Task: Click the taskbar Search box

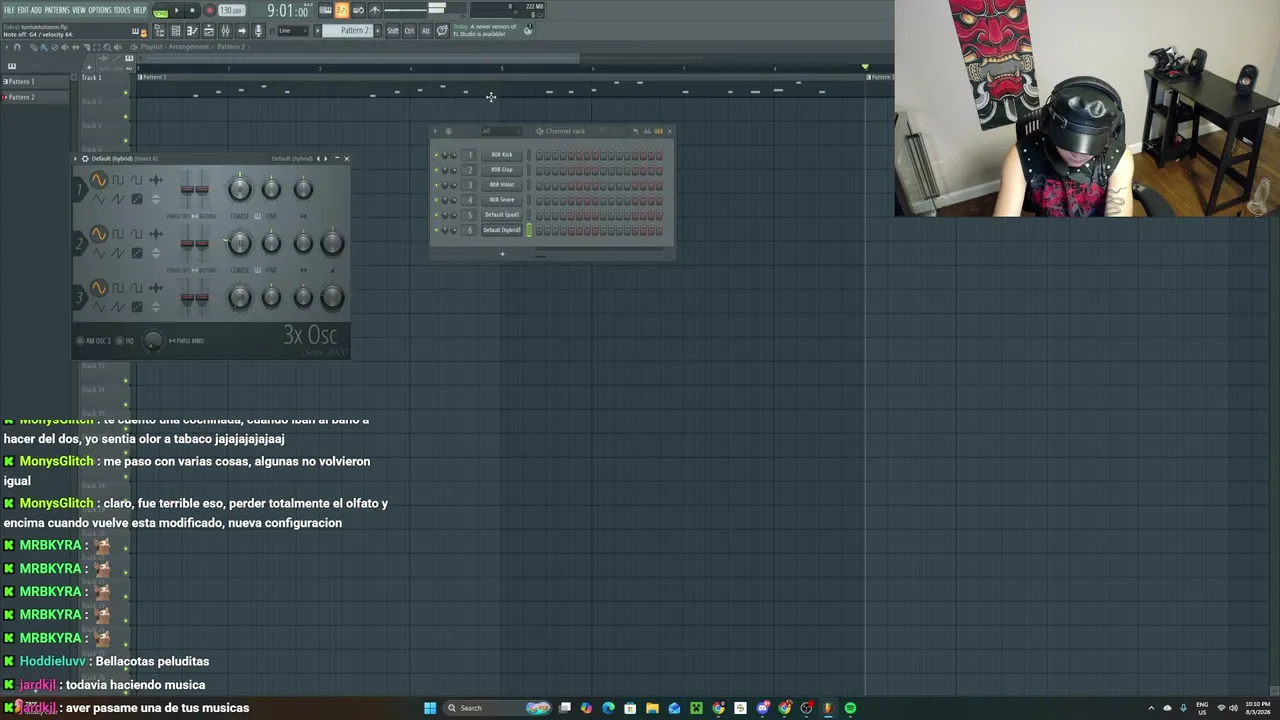Action: [498, 708]
